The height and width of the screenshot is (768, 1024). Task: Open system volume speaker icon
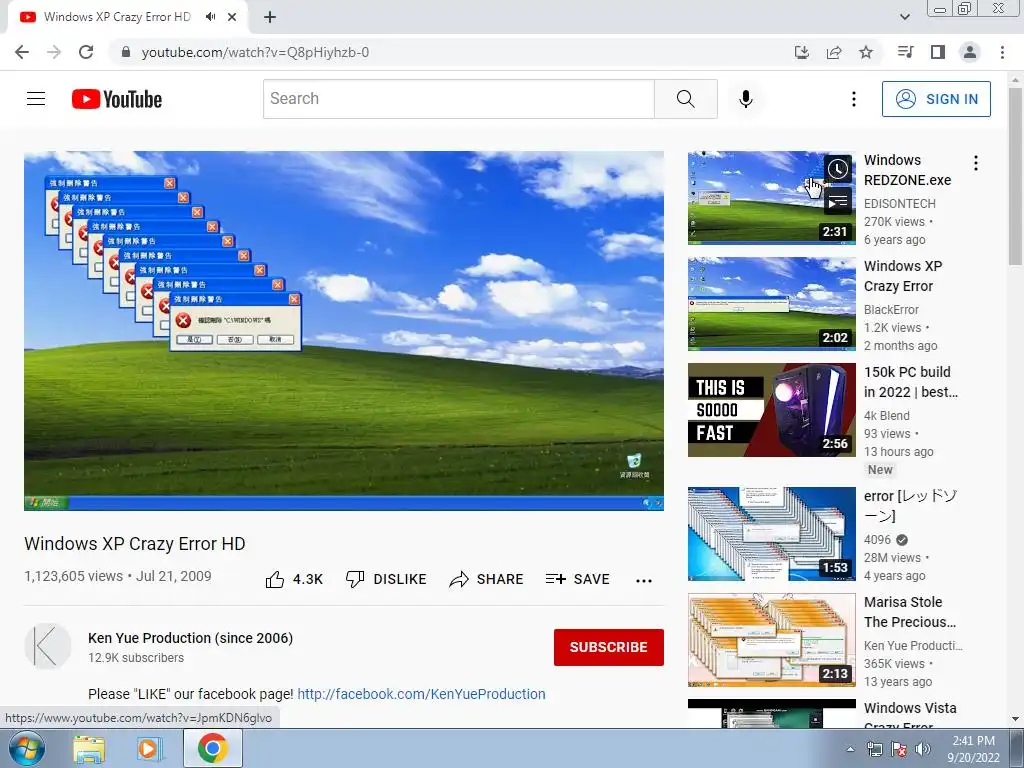922,749
